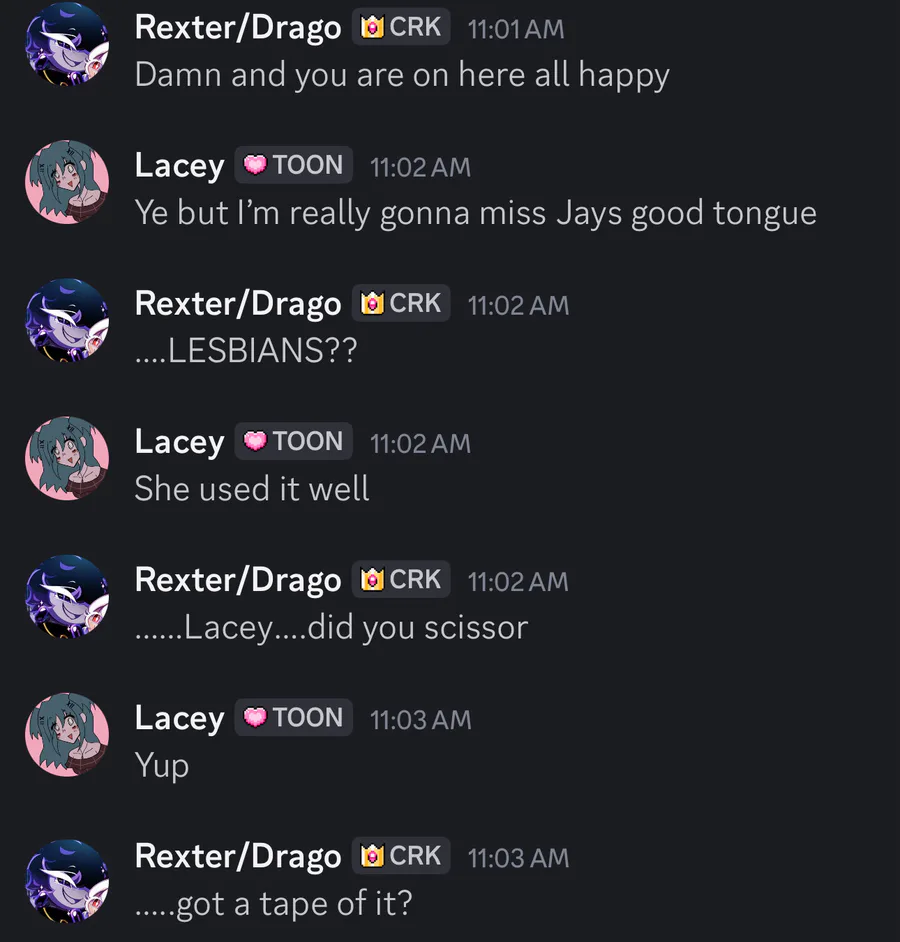Screen dimensions: 900x942
Task: Click the CRK crown tag on the 'LESBIANS??' message
Action: (401, 303)
